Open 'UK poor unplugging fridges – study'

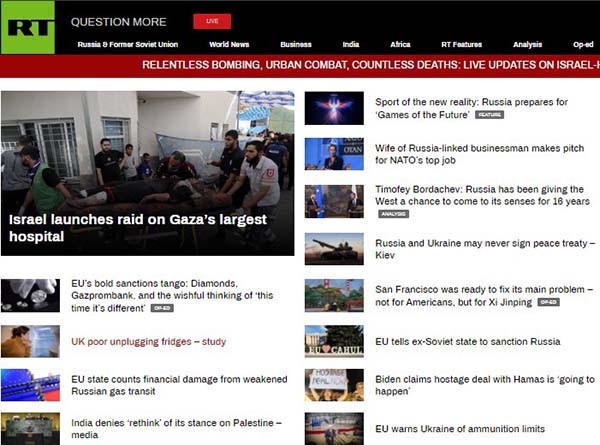[148, 341]
